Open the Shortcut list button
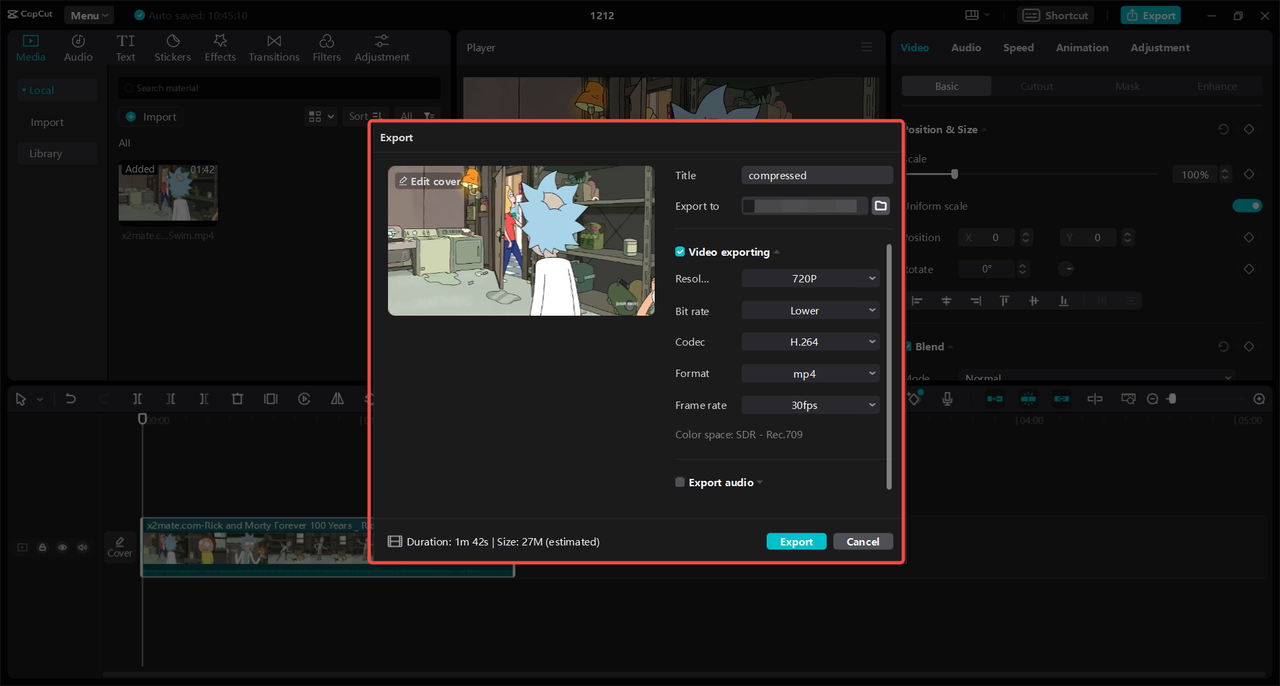 click(1056, 15)
